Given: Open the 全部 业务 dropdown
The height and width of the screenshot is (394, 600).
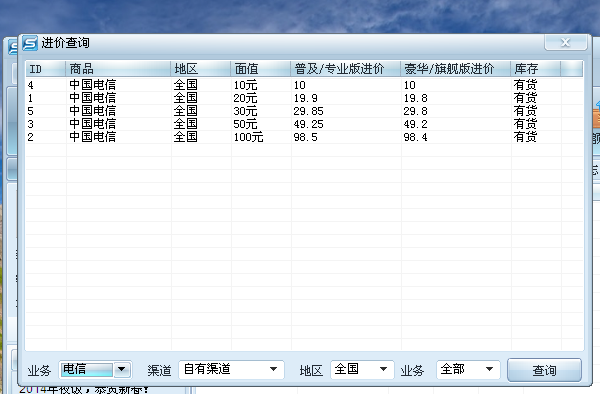Looking at the screenshot, I should pyautogui.click(x=468, y=370).
